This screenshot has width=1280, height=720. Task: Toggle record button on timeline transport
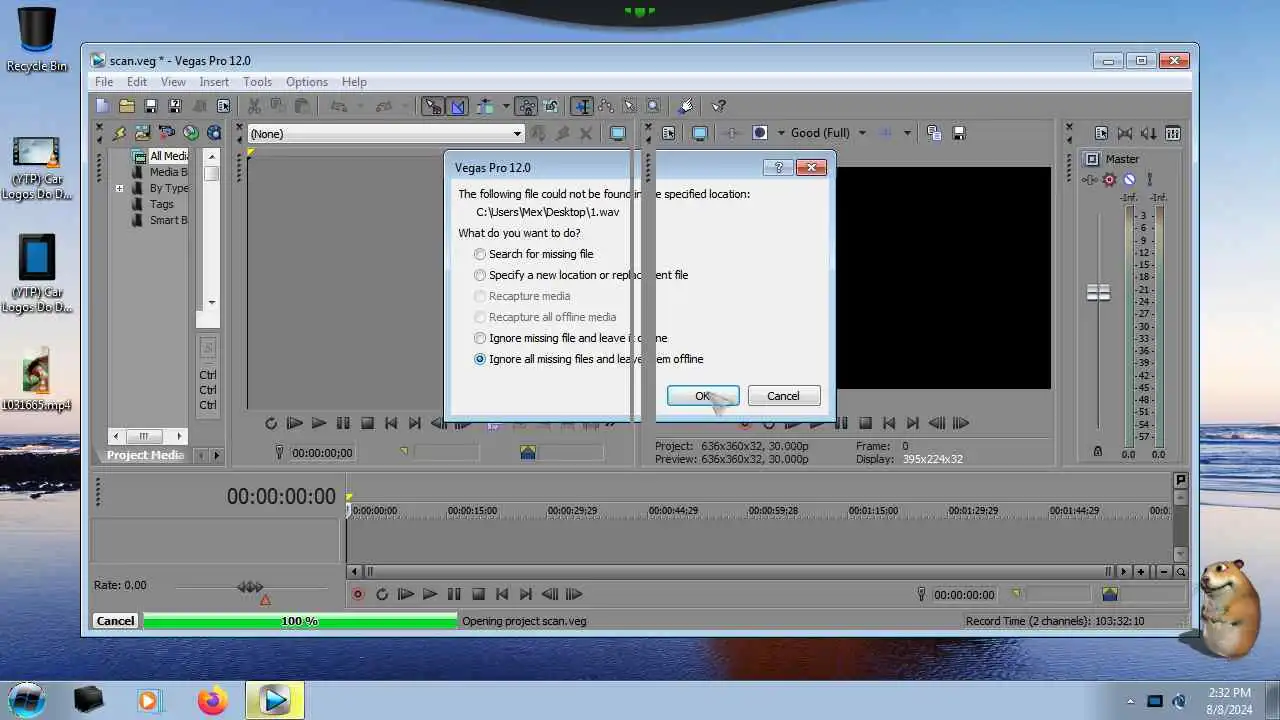pos(358,594)
